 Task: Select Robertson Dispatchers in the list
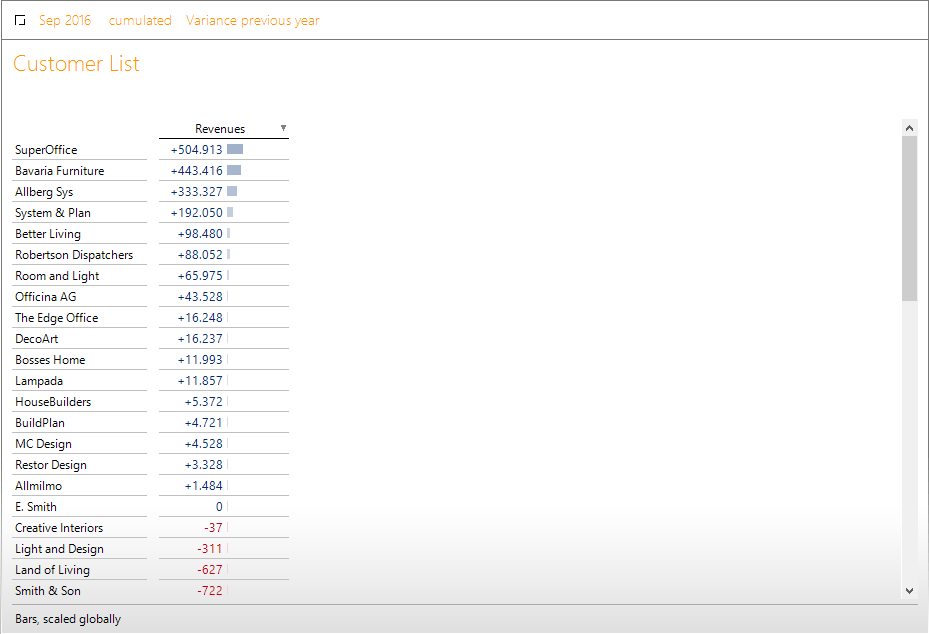pyautogui.click(x=74, y=255)
